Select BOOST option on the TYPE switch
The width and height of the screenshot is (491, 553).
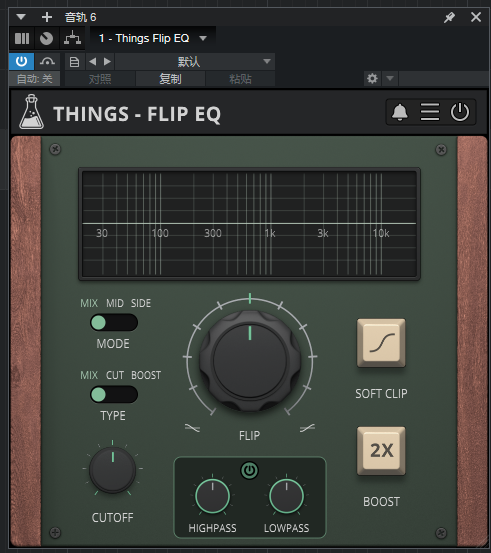pyautogui.click(x=146, y=375)
